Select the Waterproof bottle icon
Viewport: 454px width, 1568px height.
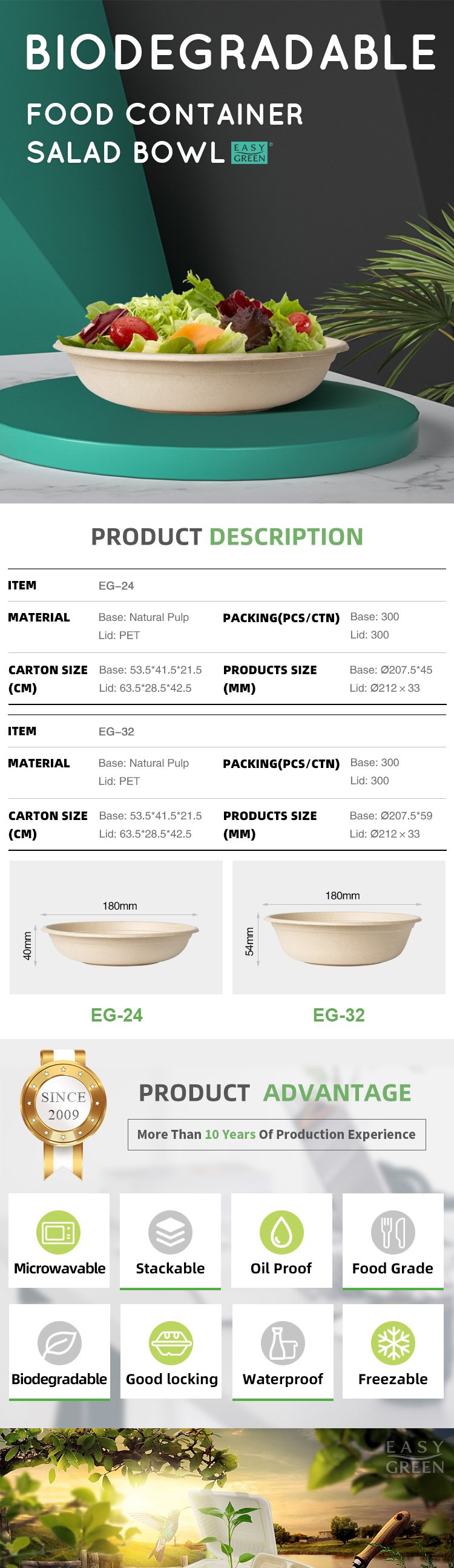tap(283, 1343)
